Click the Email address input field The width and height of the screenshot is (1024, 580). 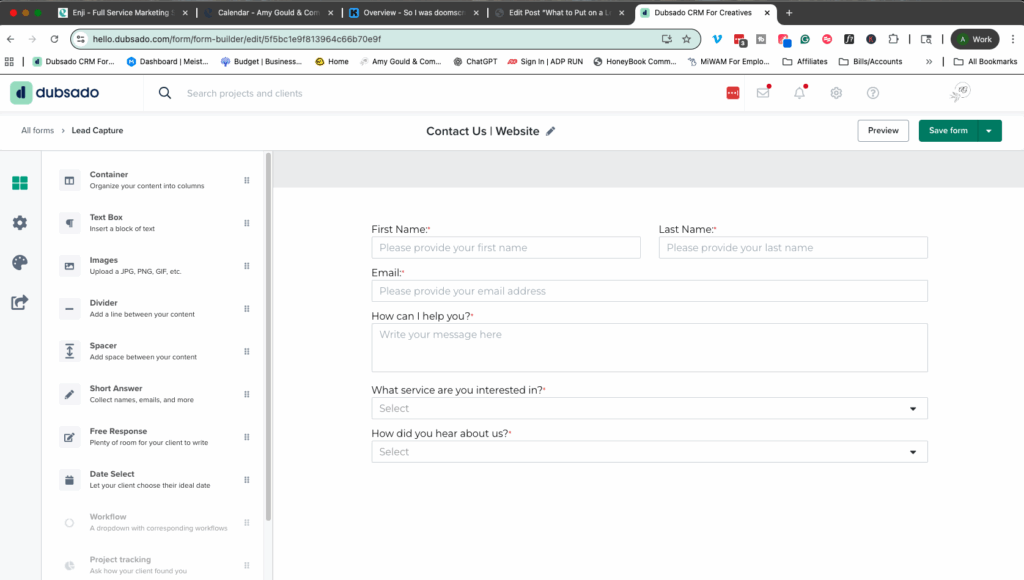tap(649, 291)
